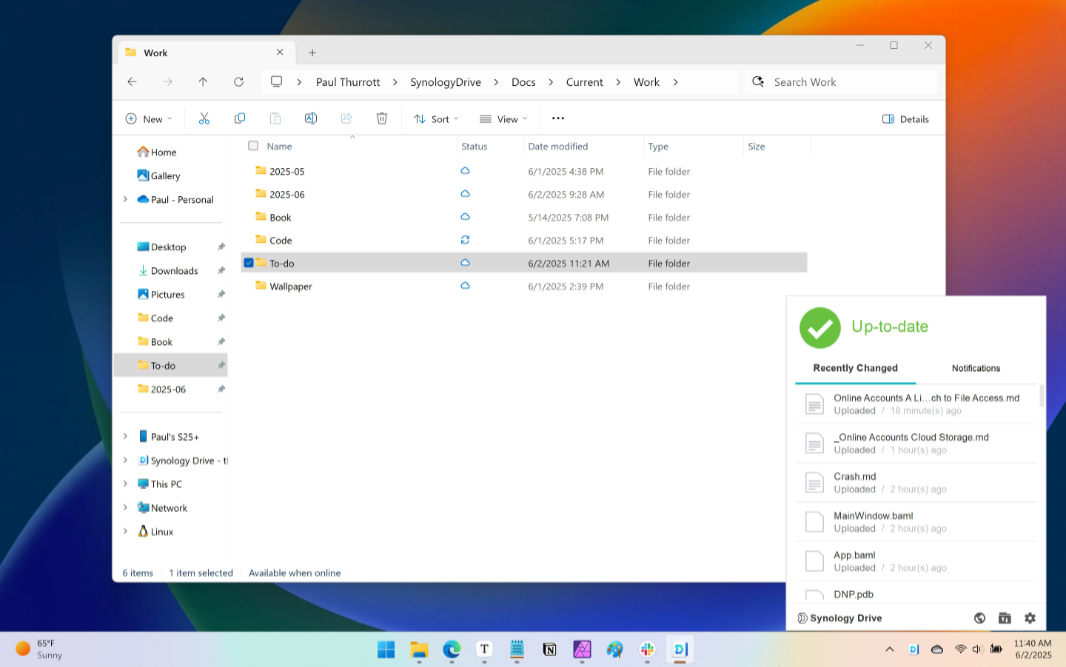This screenshot has height=667, width=1066.
Task: Select the Recently Changed tab
Action: 855,368
